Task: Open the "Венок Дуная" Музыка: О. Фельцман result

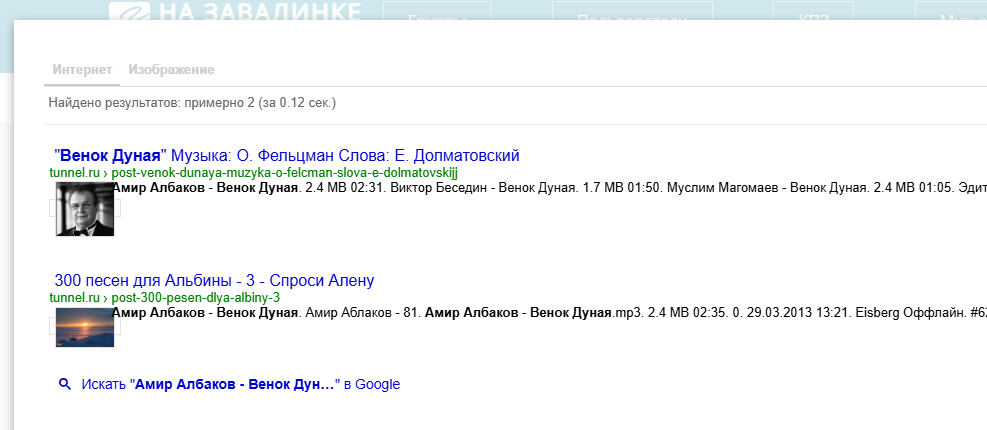Action: coord(288,156)
